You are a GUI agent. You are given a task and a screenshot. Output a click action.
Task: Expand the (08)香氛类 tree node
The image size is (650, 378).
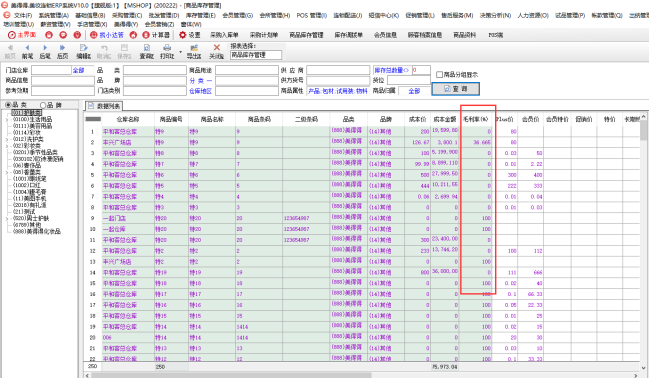(x=7, y=172)
